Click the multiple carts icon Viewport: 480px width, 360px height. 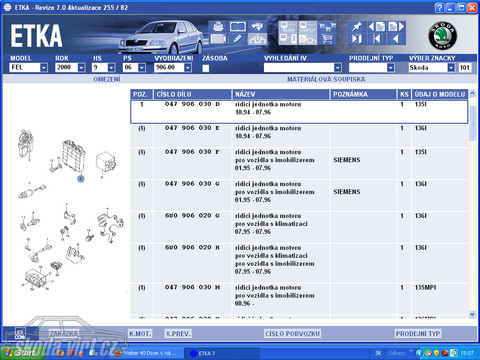(x=327, y=26)
